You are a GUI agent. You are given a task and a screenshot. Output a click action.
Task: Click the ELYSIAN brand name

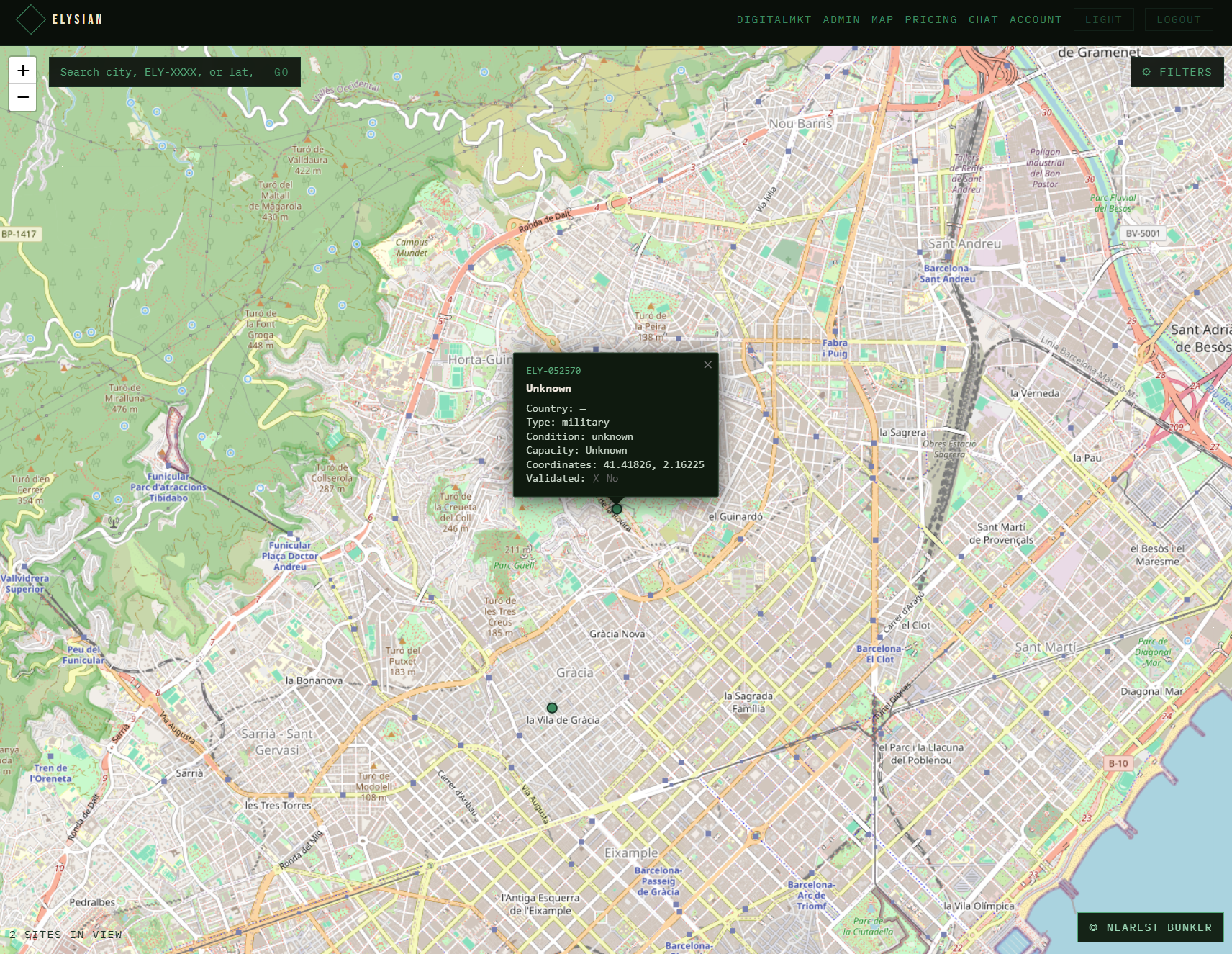78,19
